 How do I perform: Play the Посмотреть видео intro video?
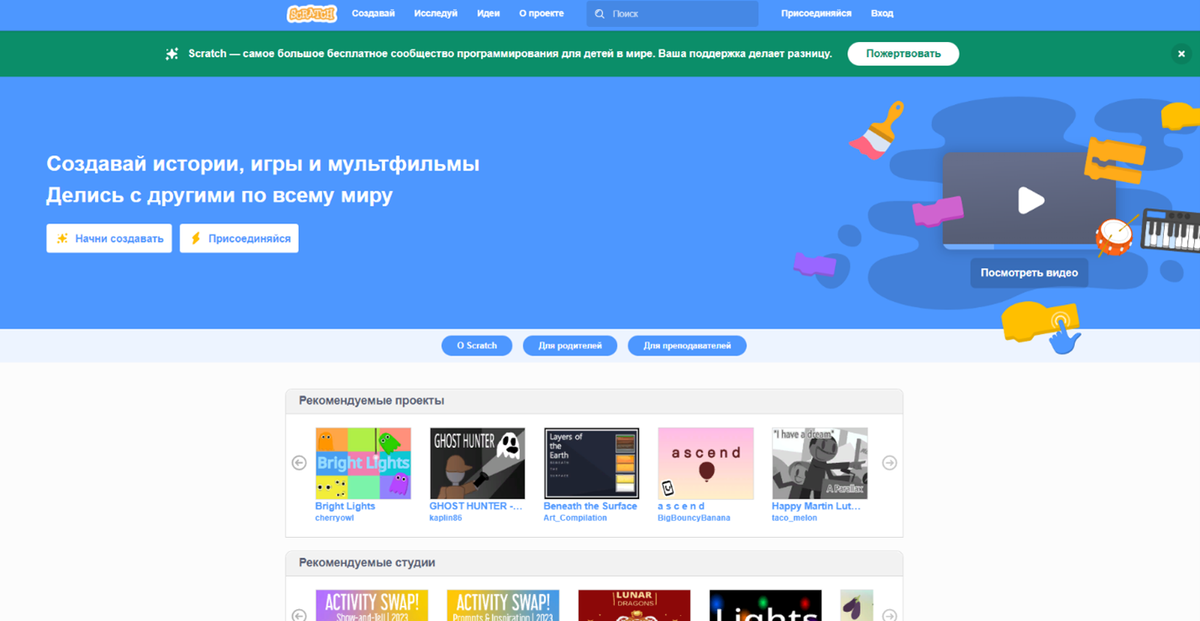point(1029,272)
